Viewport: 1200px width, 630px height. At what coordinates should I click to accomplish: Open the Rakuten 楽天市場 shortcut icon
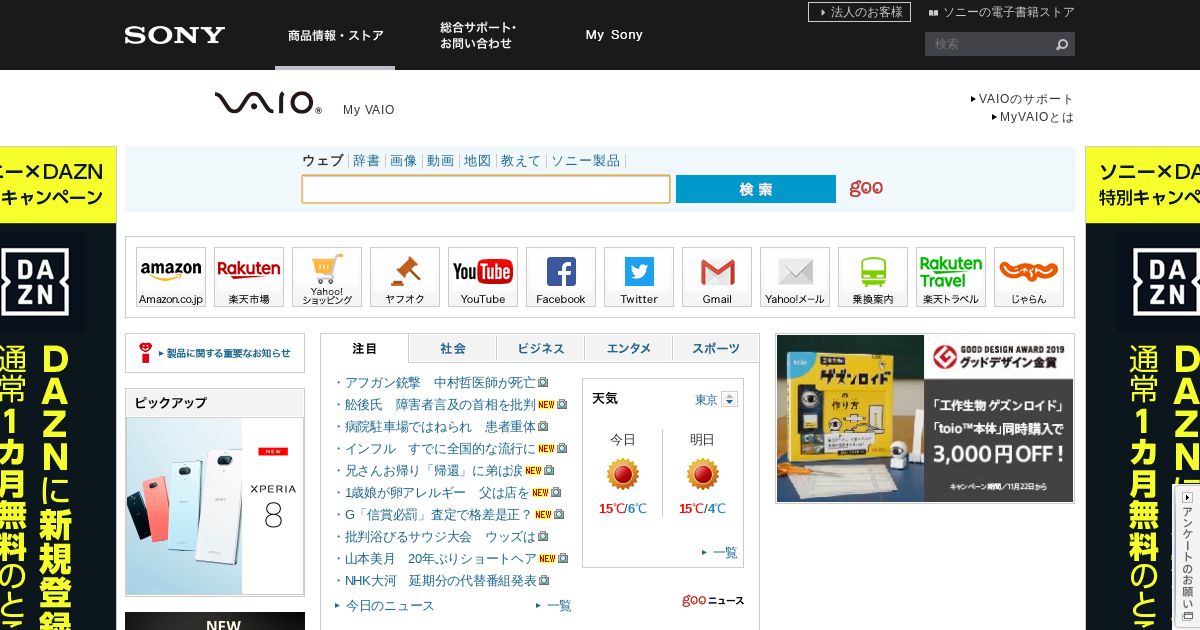pyautogui.click(x=249, y=277)
